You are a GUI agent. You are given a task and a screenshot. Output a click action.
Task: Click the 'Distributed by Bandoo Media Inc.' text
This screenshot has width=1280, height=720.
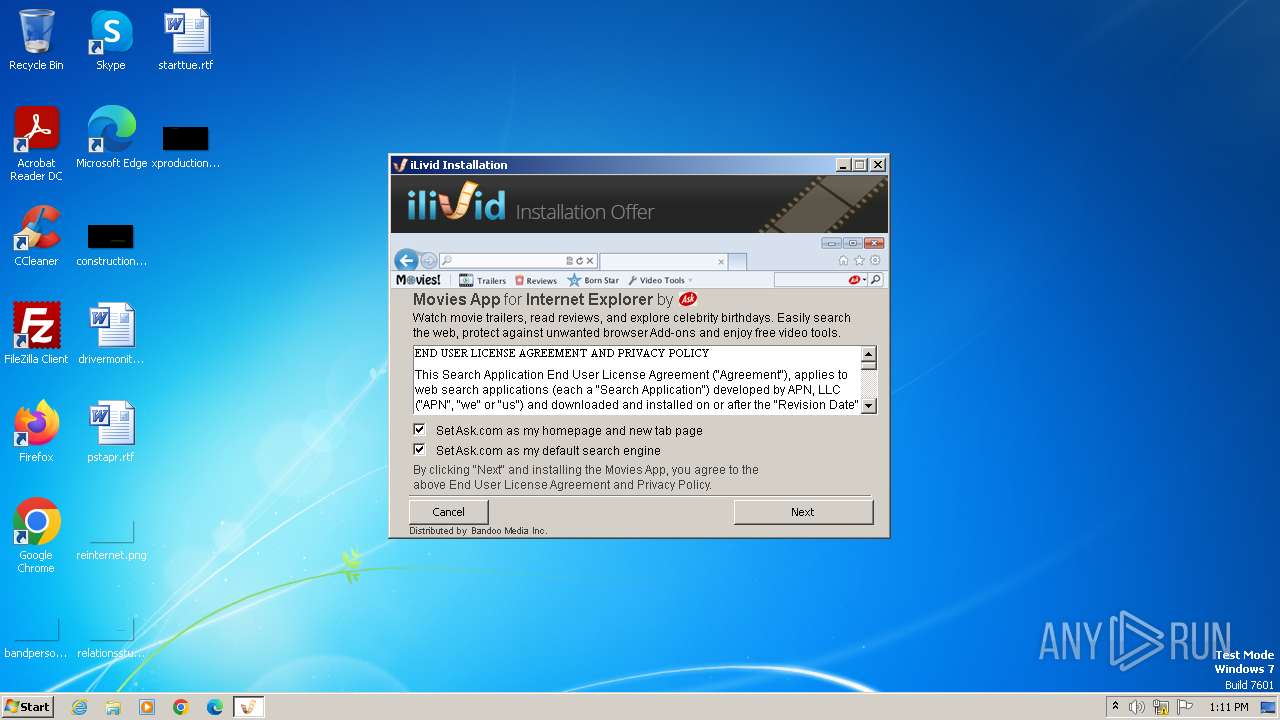(x=478, y=531)
